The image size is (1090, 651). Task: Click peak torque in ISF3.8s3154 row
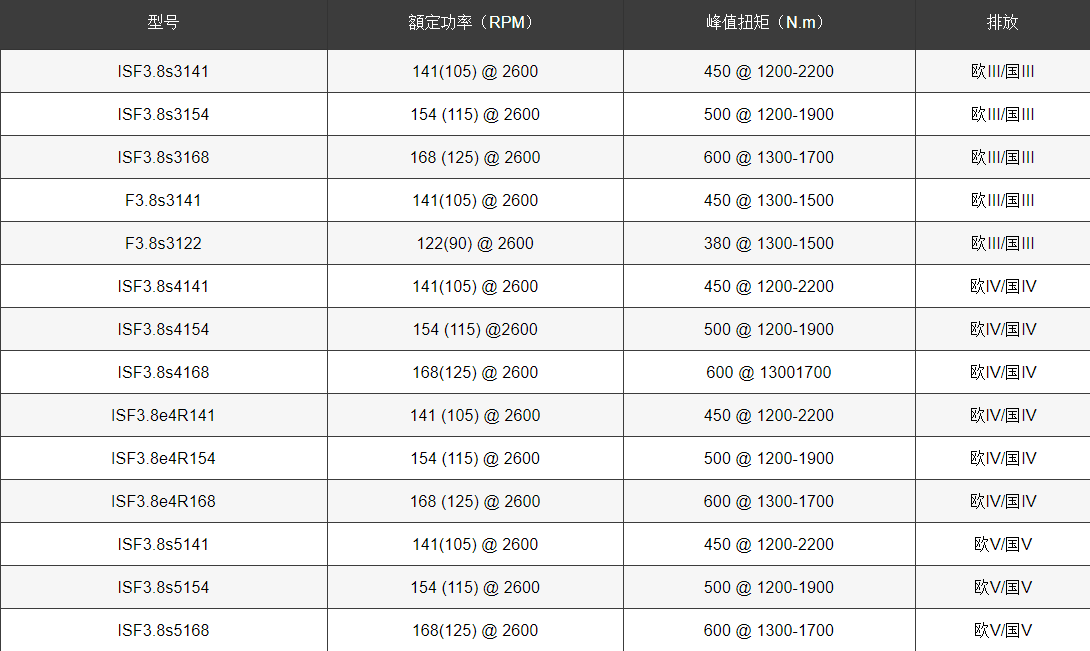tap(769, 115)
